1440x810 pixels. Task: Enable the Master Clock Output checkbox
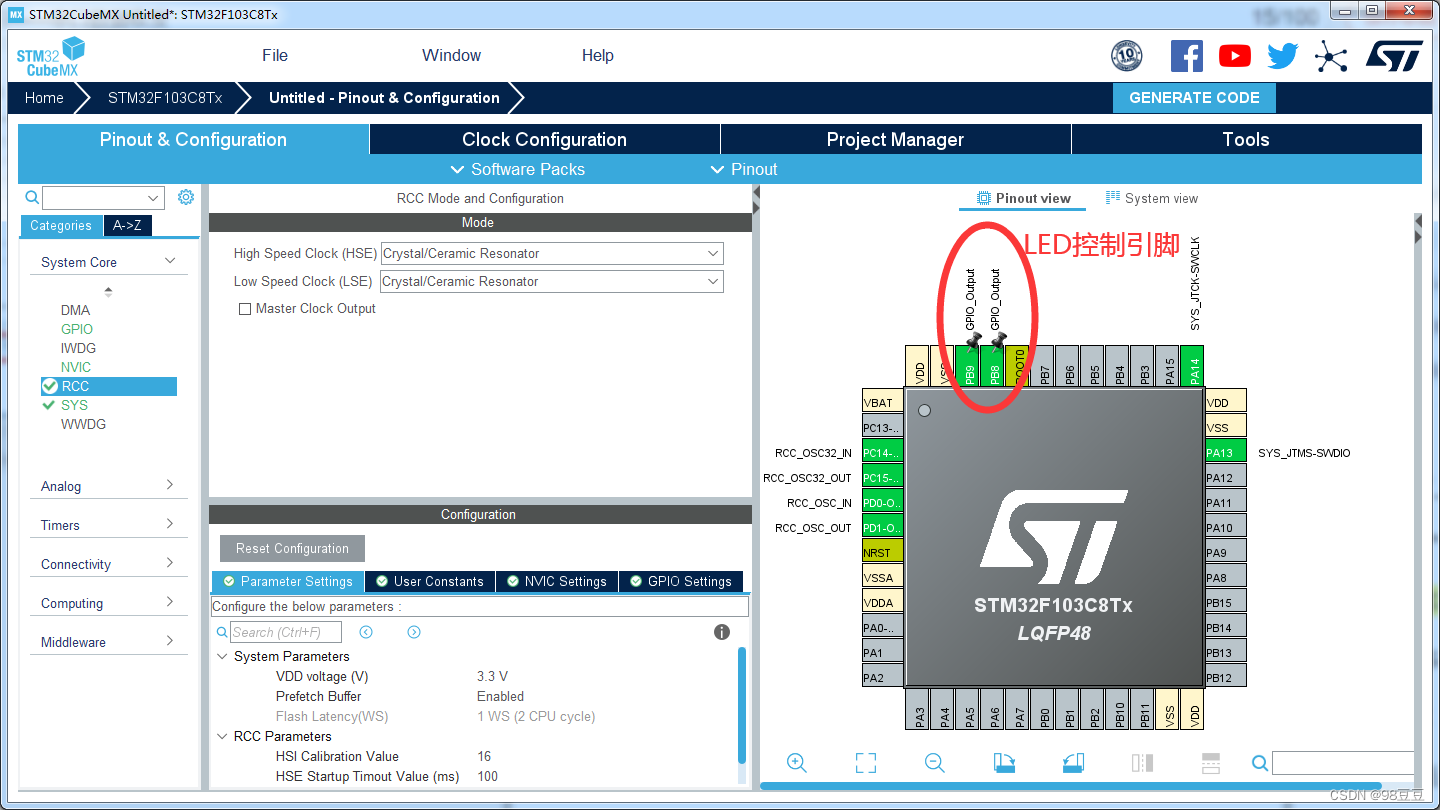click(245, 309)
